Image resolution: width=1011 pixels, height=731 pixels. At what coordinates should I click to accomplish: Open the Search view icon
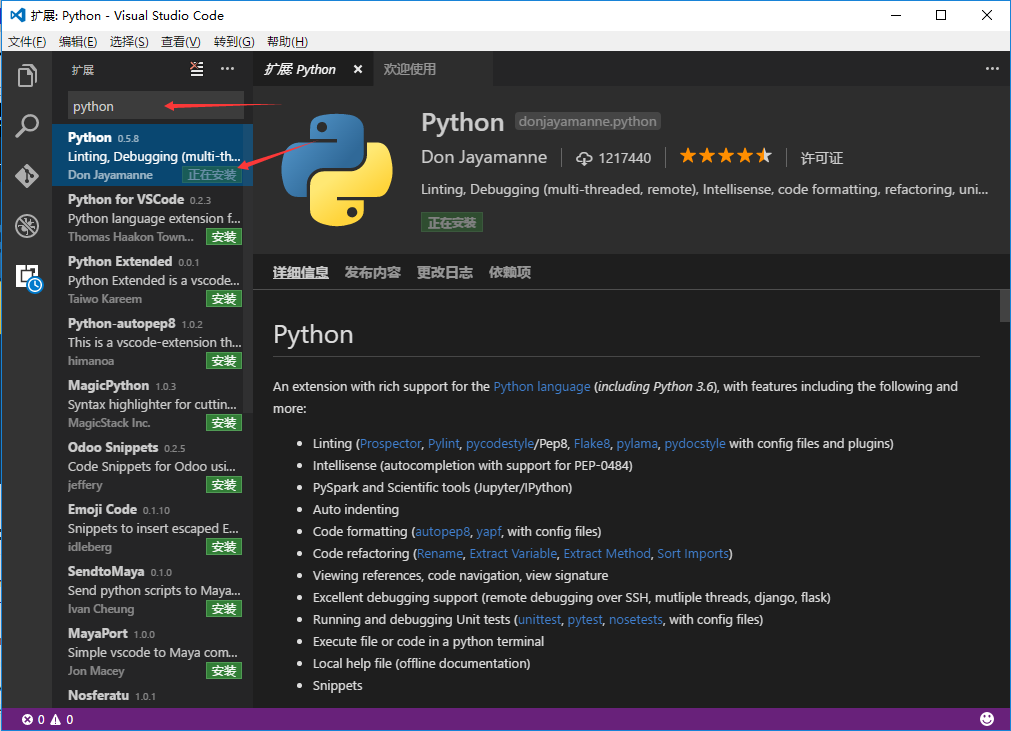(27, 126)
